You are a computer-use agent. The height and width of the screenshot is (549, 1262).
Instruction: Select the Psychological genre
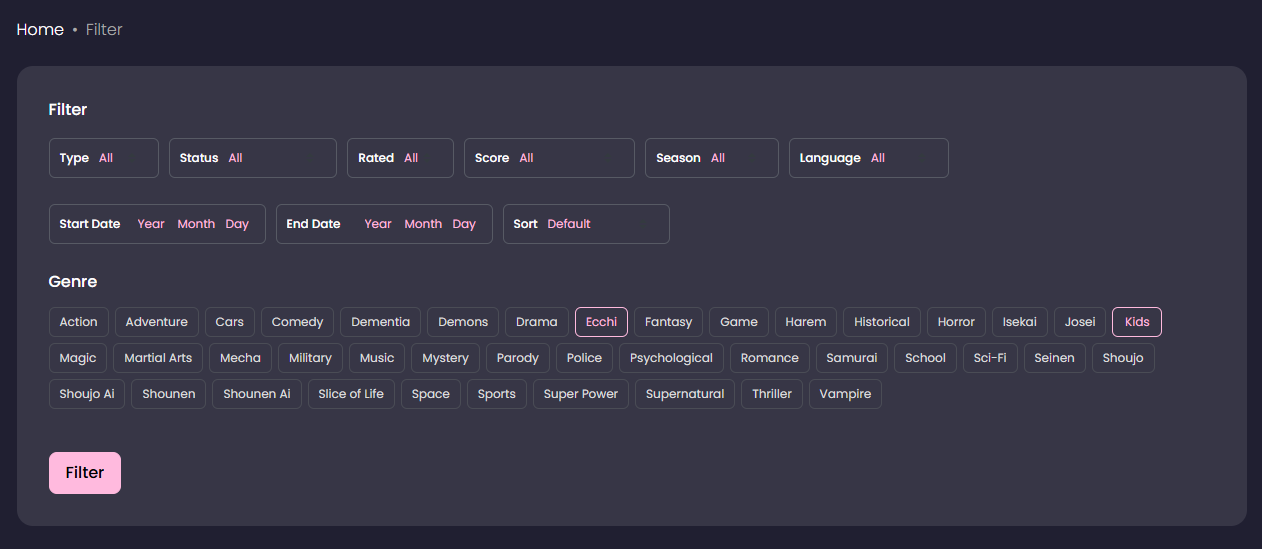[x=671, y=358]
